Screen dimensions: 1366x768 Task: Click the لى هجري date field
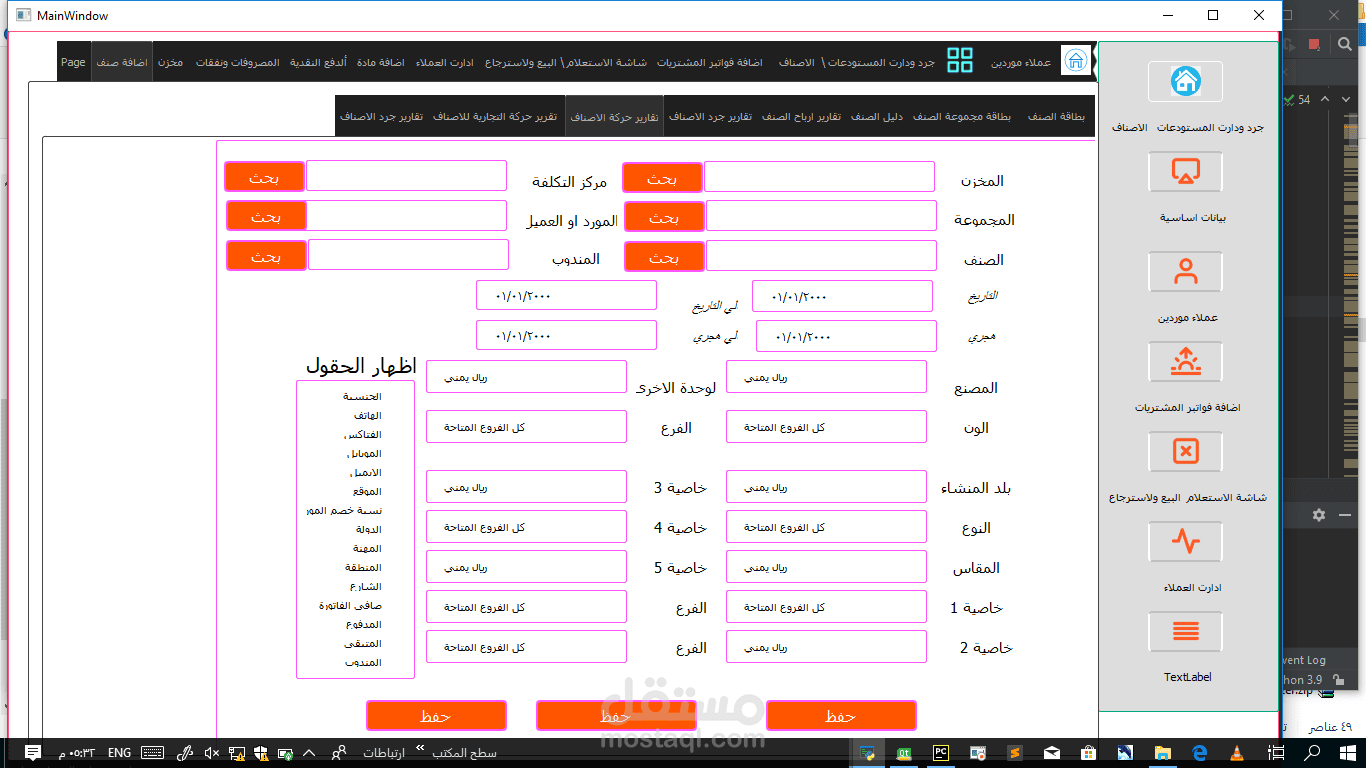(566, 336)
